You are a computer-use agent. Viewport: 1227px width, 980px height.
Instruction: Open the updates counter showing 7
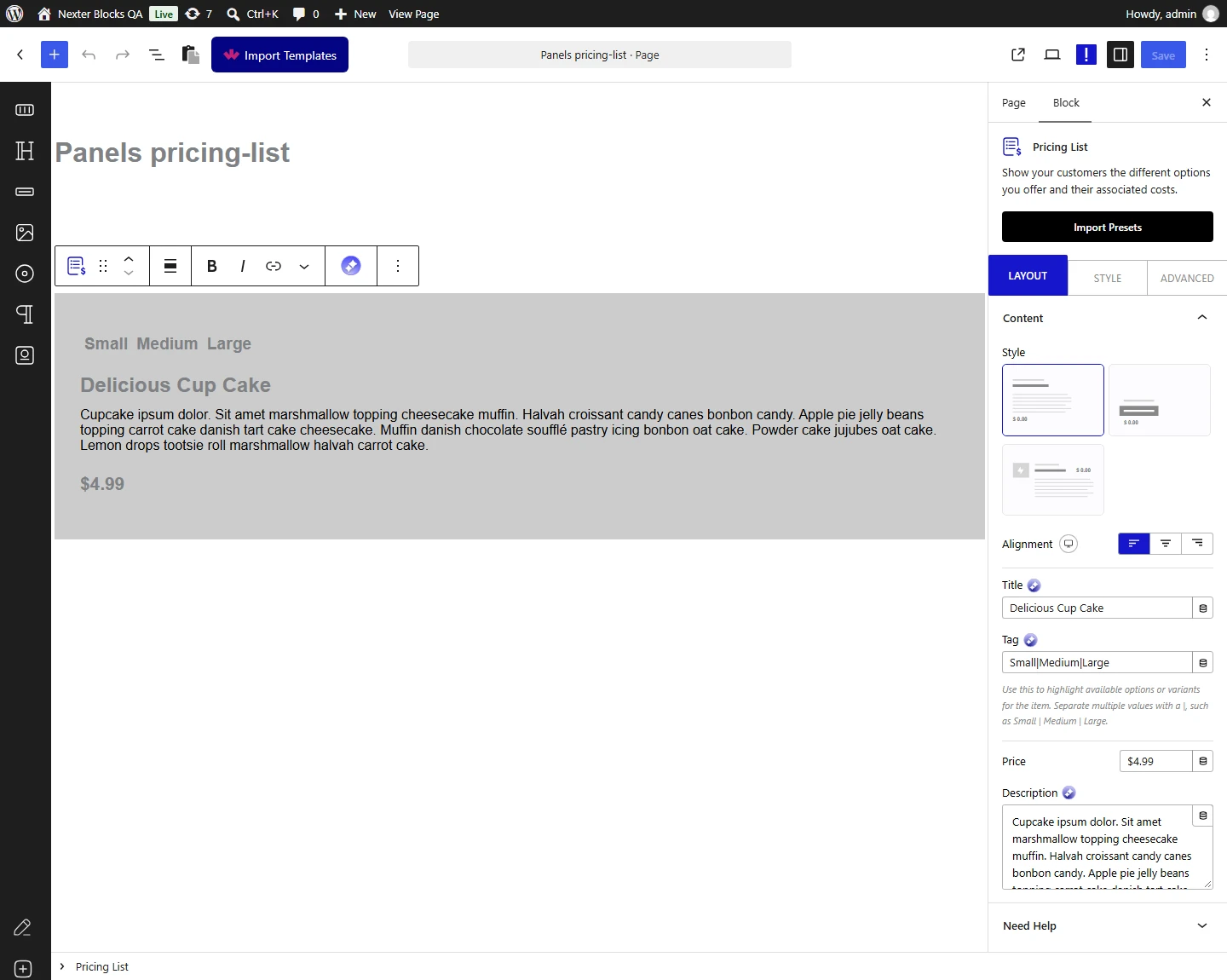199,14
